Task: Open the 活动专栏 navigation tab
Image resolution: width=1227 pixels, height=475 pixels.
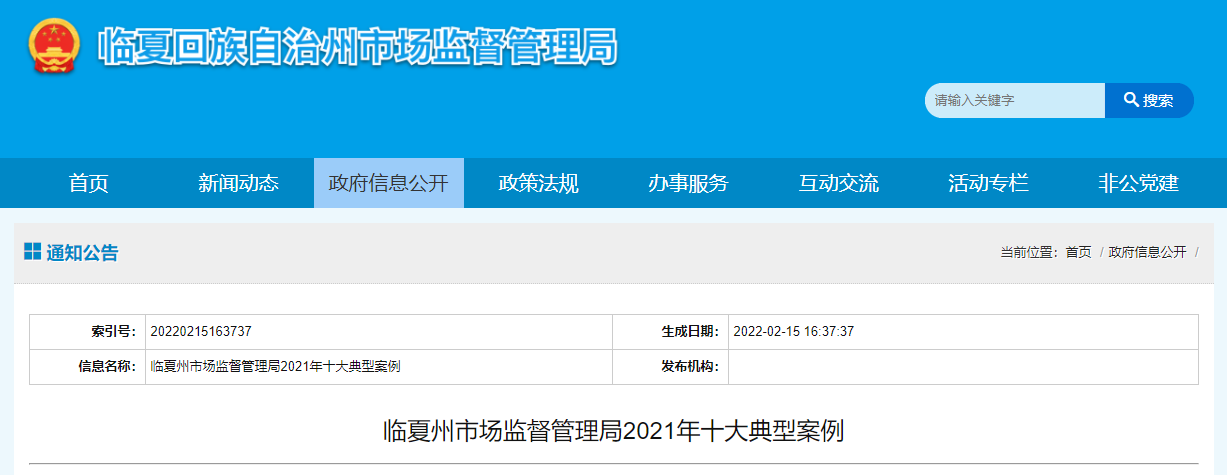Action: [x=989, y=183]
